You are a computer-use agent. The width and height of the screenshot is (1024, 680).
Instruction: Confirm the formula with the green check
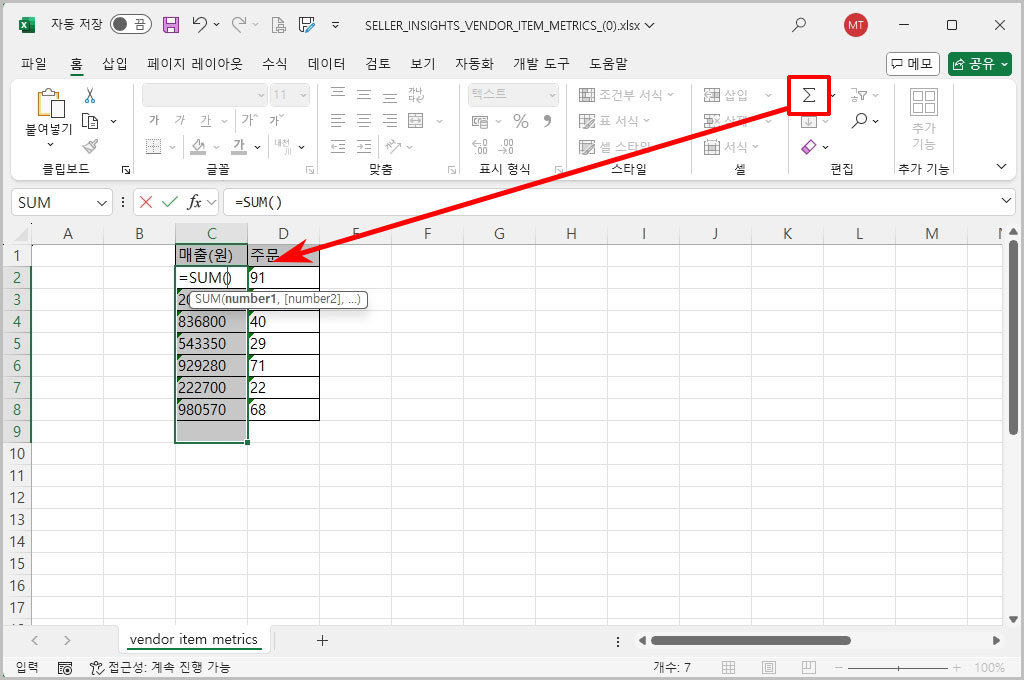click(x=170, y=202)
